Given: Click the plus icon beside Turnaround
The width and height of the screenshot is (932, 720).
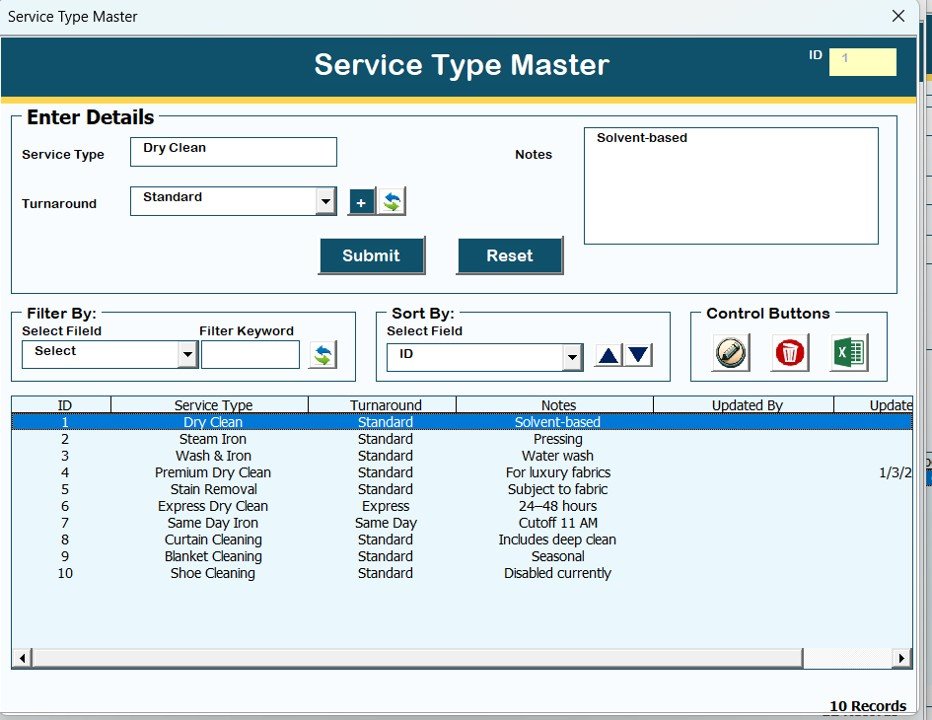Looking at the screenshot, I should (x=361, y=202).
